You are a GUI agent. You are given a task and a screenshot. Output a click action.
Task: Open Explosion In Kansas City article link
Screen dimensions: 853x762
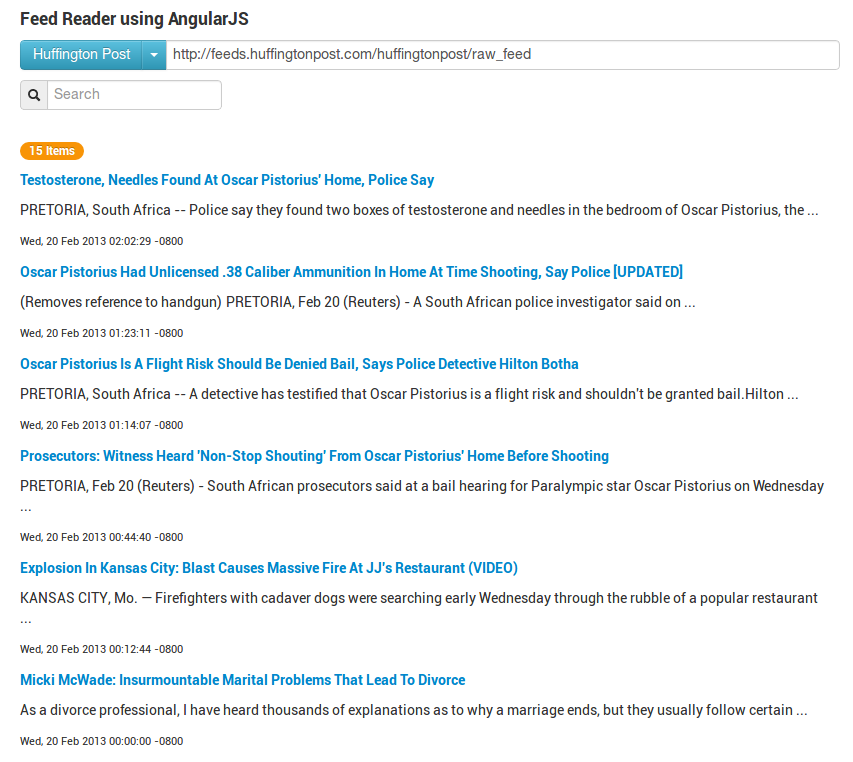(x=269, y=568)
